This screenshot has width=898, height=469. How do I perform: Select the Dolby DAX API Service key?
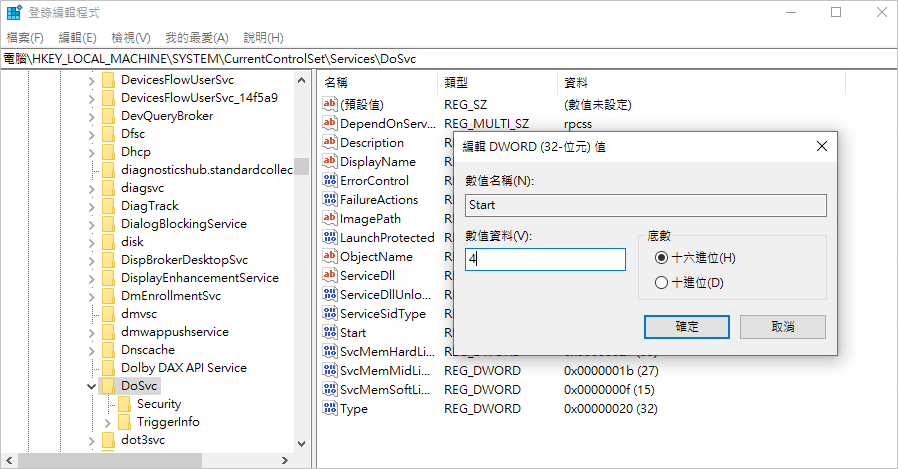click(x=184, y=368)
